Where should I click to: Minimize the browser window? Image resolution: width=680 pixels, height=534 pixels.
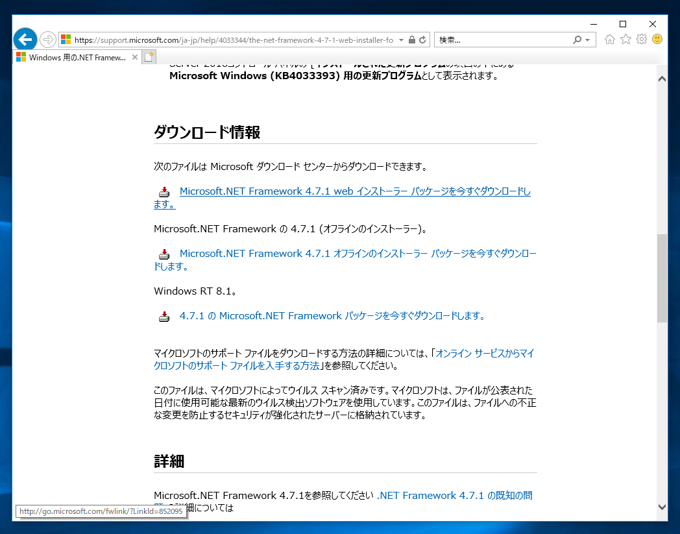click(x=594, y=24)
